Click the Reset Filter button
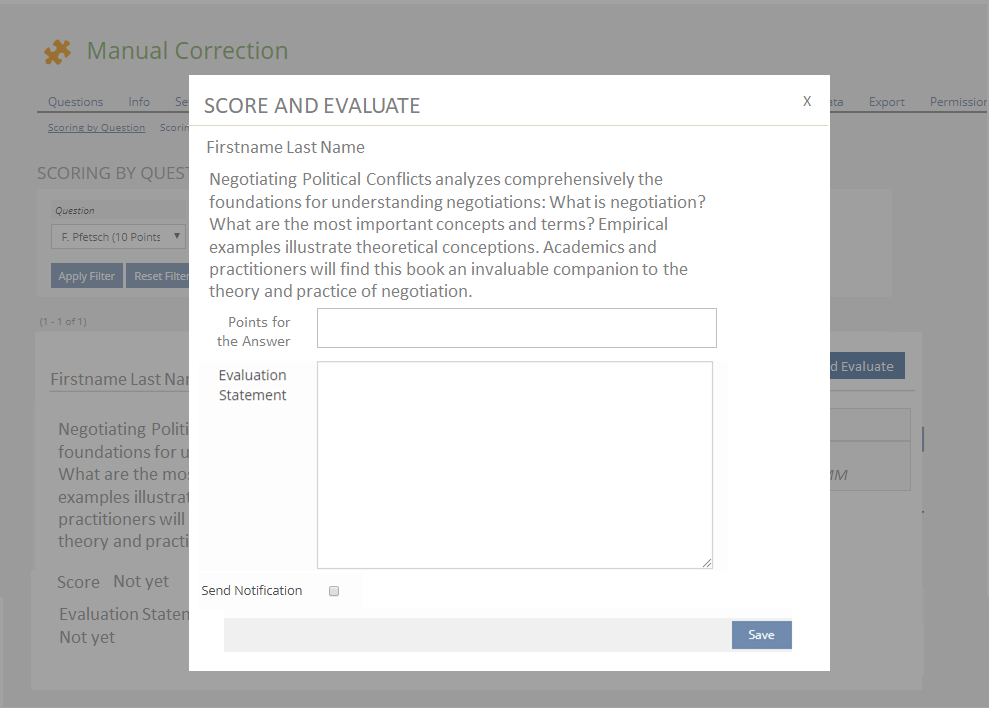 tap(157, 276)
